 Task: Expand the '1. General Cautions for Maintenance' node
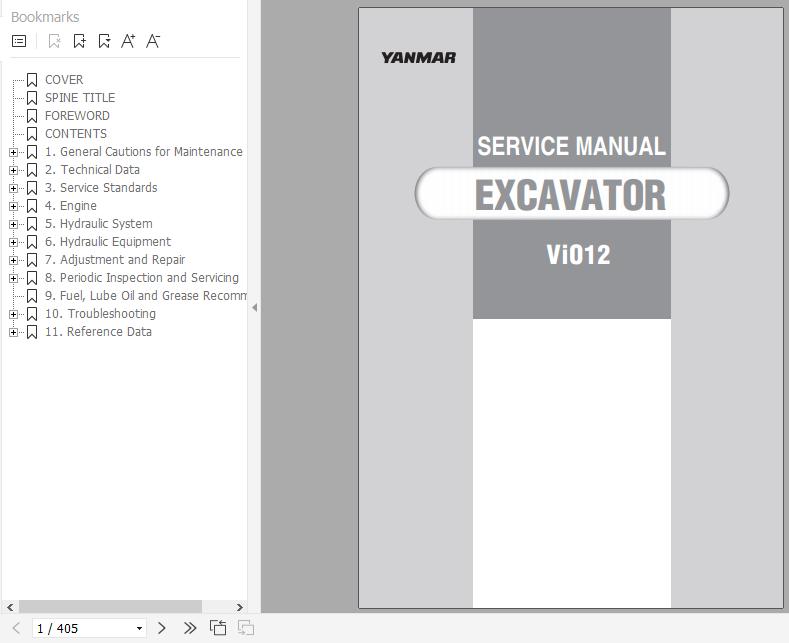(14, 152)
